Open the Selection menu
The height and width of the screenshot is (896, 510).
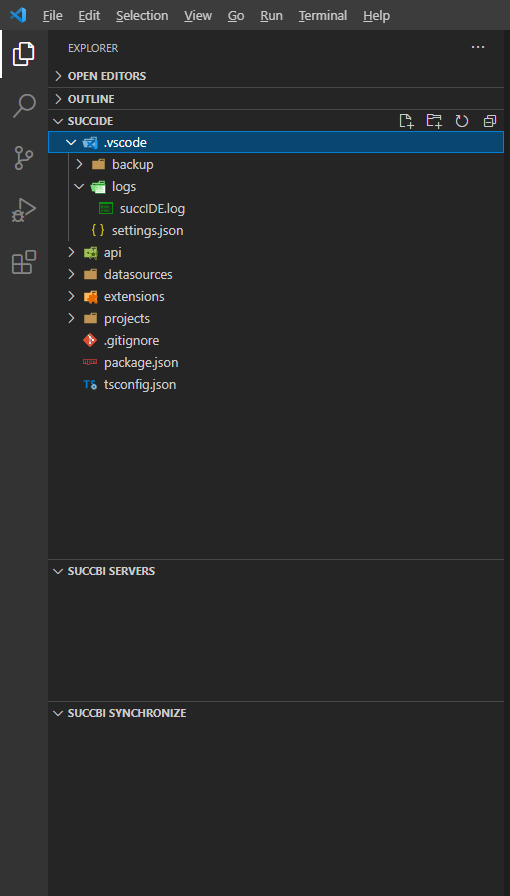point(142,15)
